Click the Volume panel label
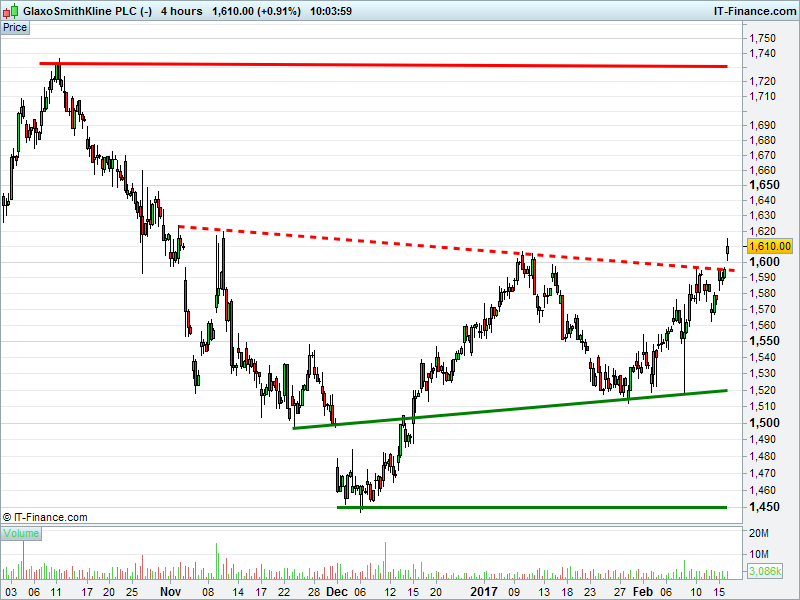800x600 pixels. [21, 533]
